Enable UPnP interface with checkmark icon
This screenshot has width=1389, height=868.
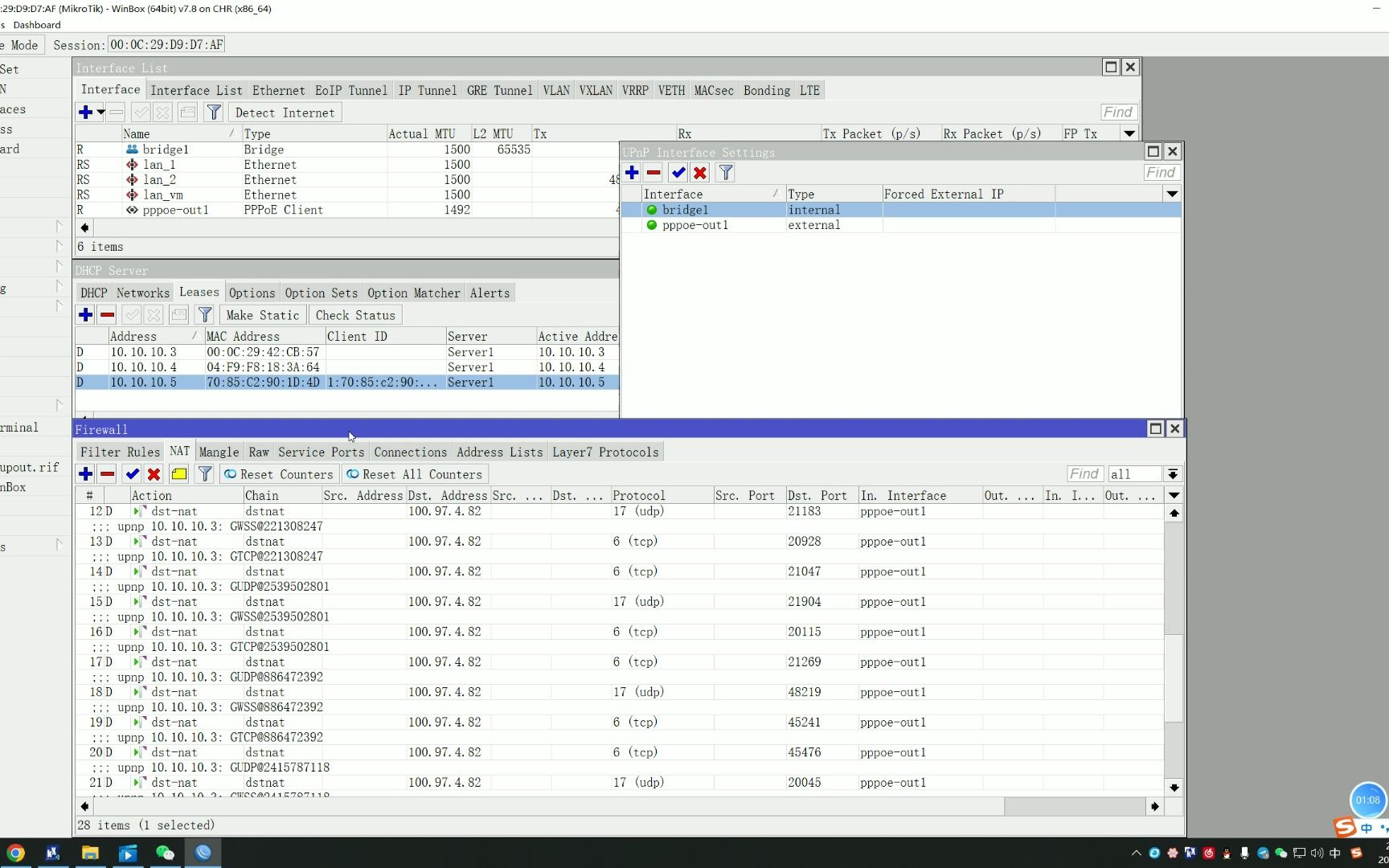point(678,173)
